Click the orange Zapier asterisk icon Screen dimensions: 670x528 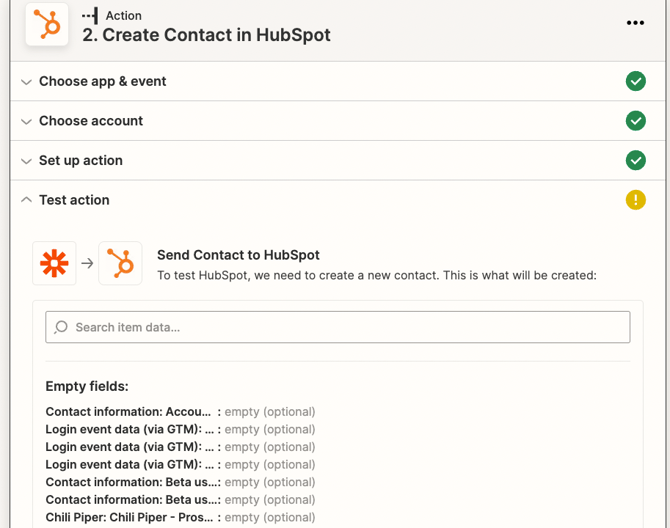pos(54,264)
